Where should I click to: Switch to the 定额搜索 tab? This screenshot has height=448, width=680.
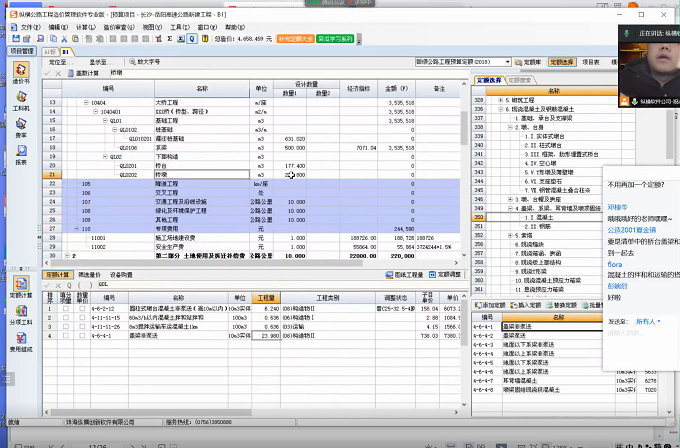point(519,79)
